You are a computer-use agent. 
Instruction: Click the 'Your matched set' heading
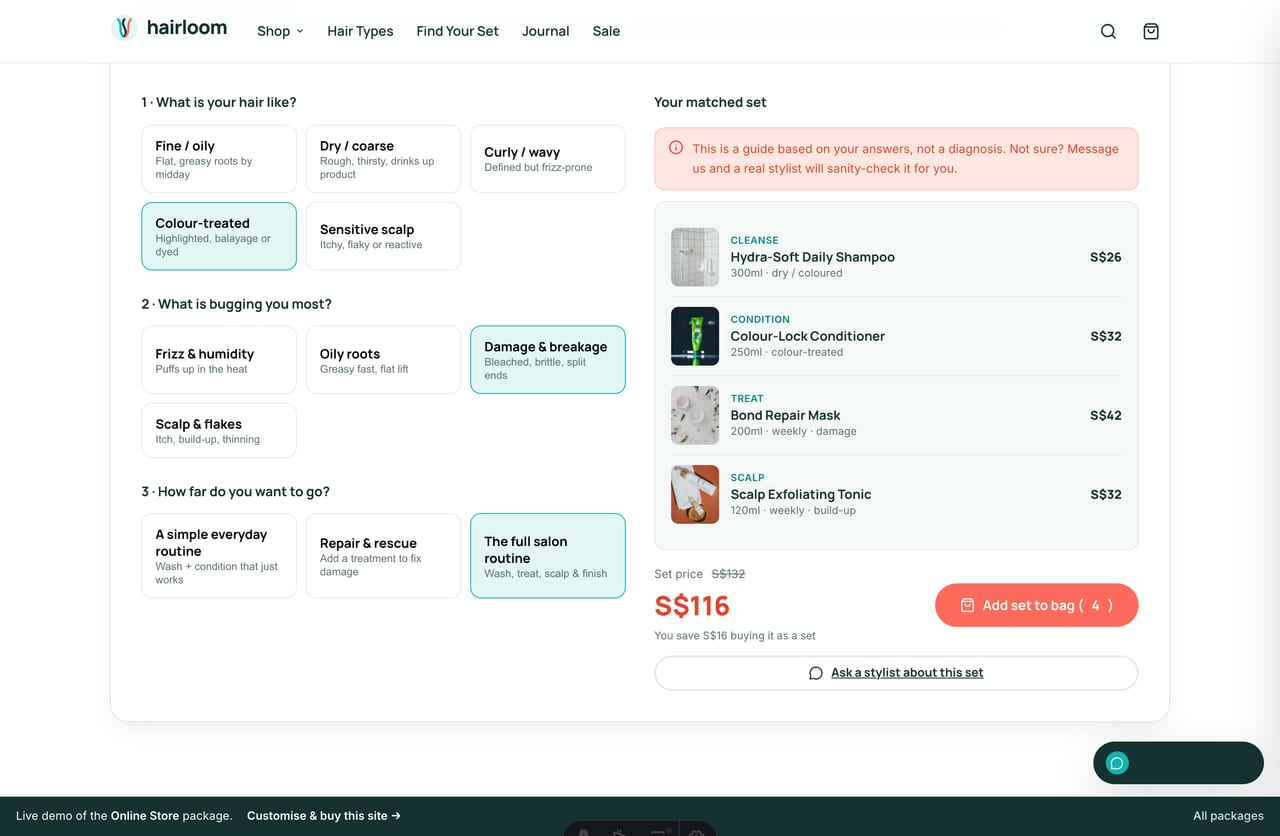click(x=710, y=102)
